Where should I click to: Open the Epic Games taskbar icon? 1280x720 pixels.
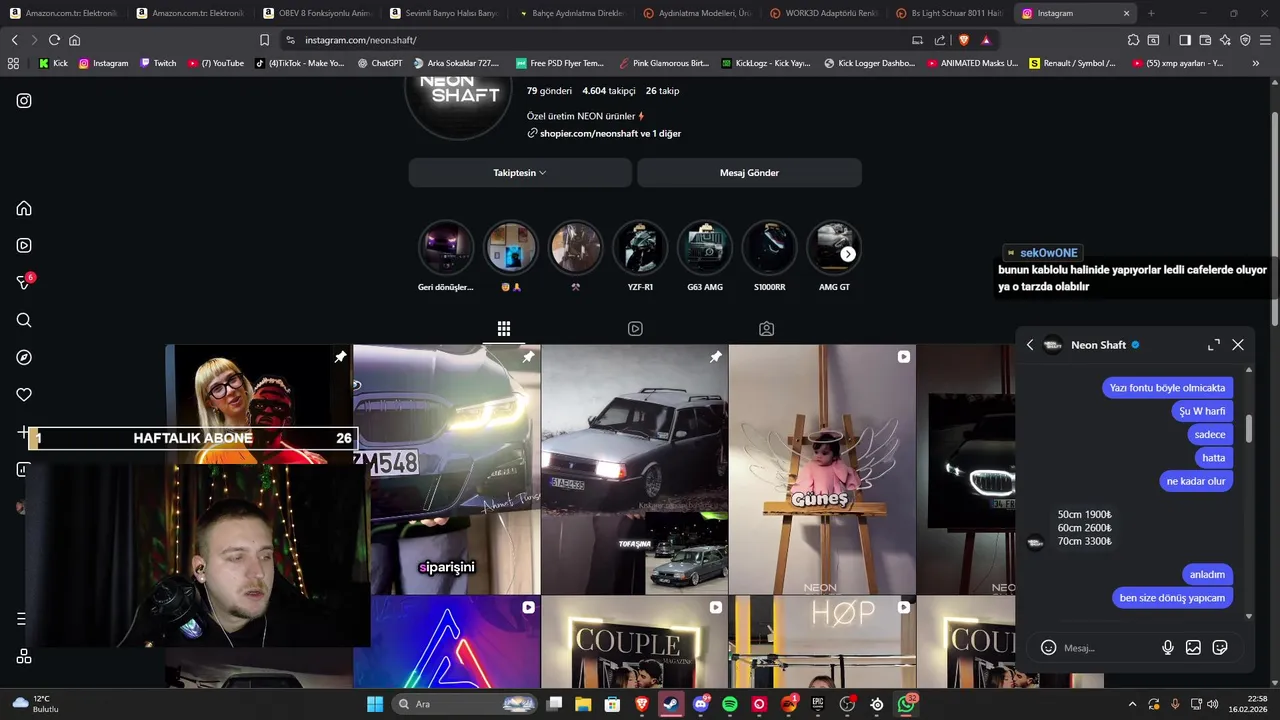point(818,704)
